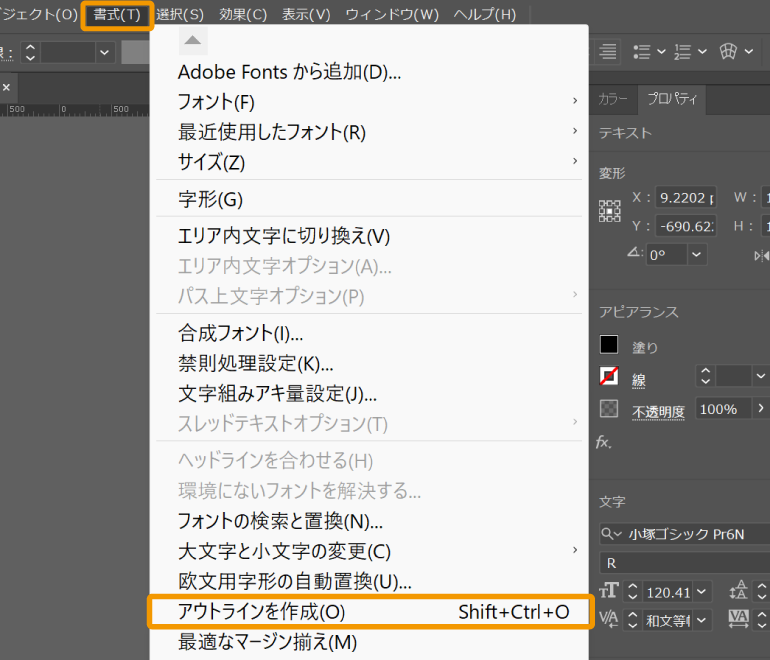The width and height of the screenshot is (770, 660).
Task: Click the leading icon
Action: point(739,590)
